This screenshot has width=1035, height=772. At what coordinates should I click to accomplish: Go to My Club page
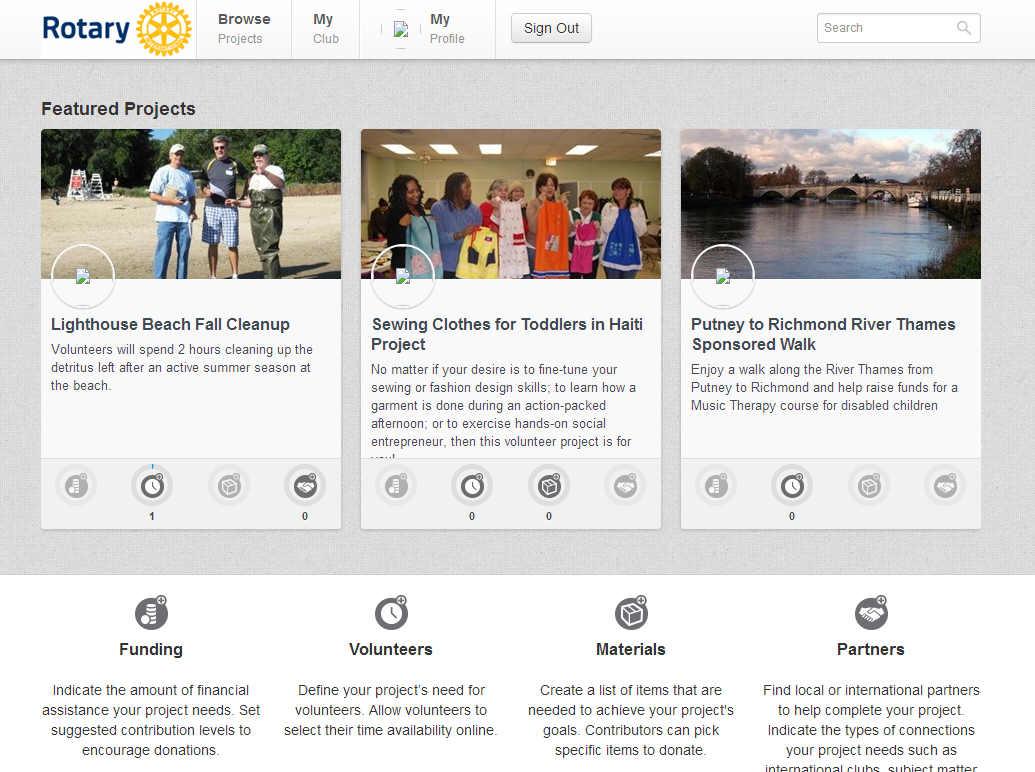[325, 28]
